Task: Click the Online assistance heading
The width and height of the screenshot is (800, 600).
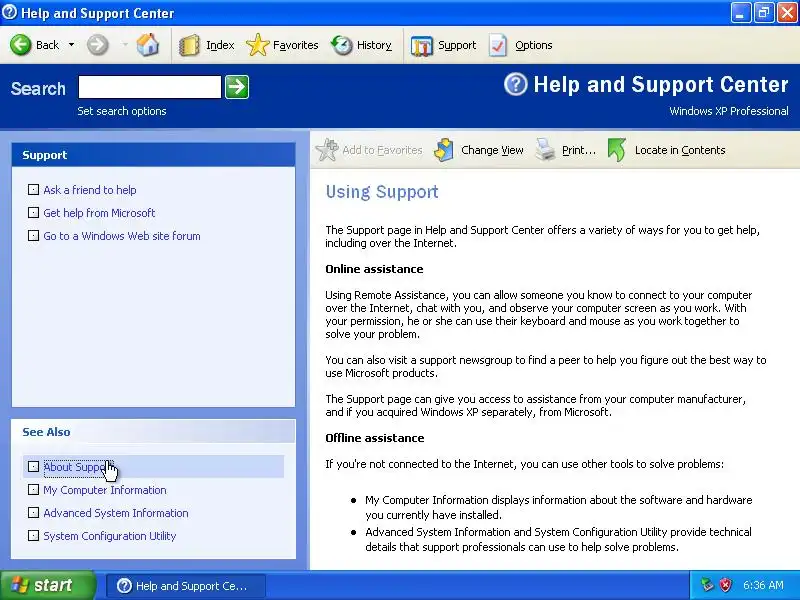Action: pos(374,269)
